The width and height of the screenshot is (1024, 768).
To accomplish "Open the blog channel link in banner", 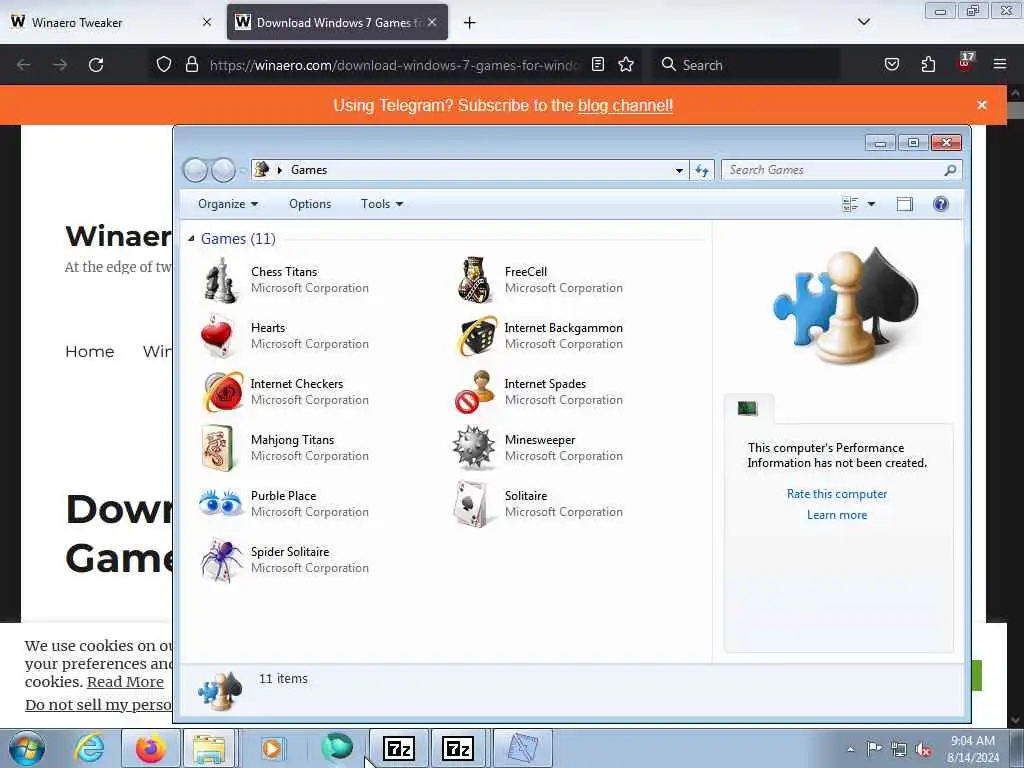I will click(x=625, y=105).
